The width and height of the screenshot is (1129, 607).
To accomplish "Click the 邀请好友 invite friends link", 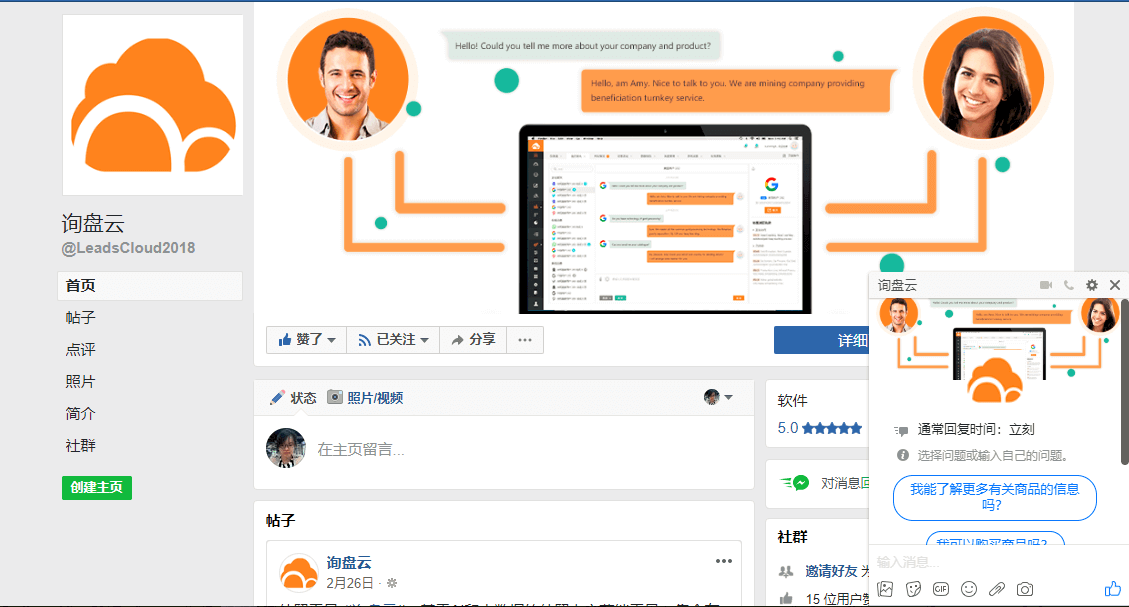I will tap(832, 571).
